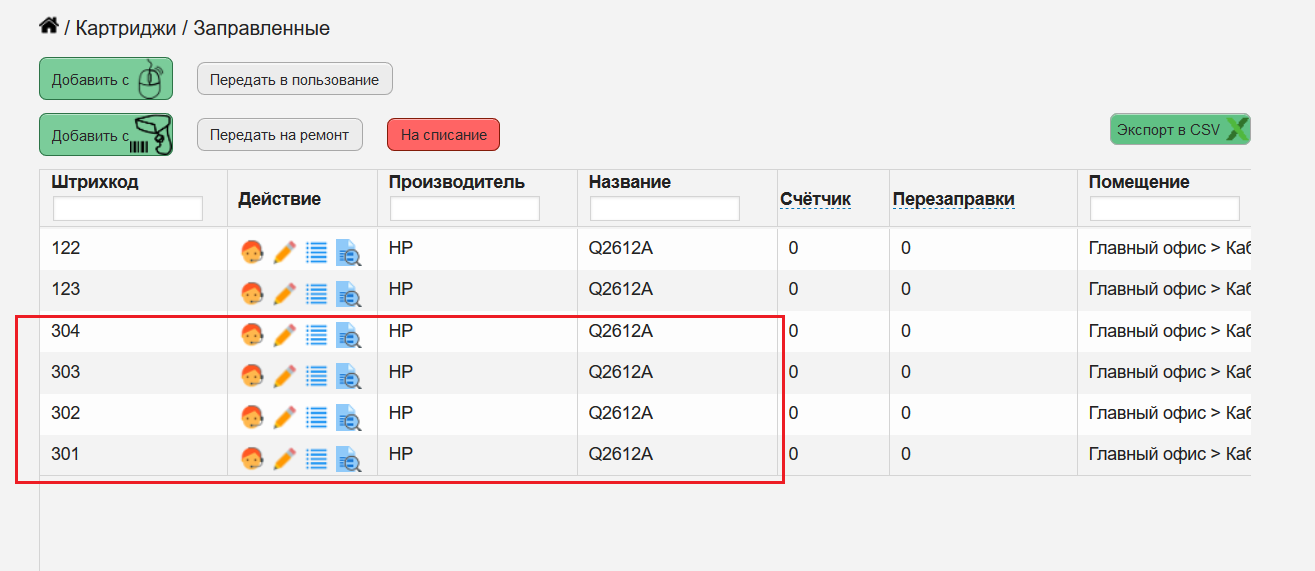1315x571 pixels.
Task: Click the red "На списание" button
Action: (443, 134)
